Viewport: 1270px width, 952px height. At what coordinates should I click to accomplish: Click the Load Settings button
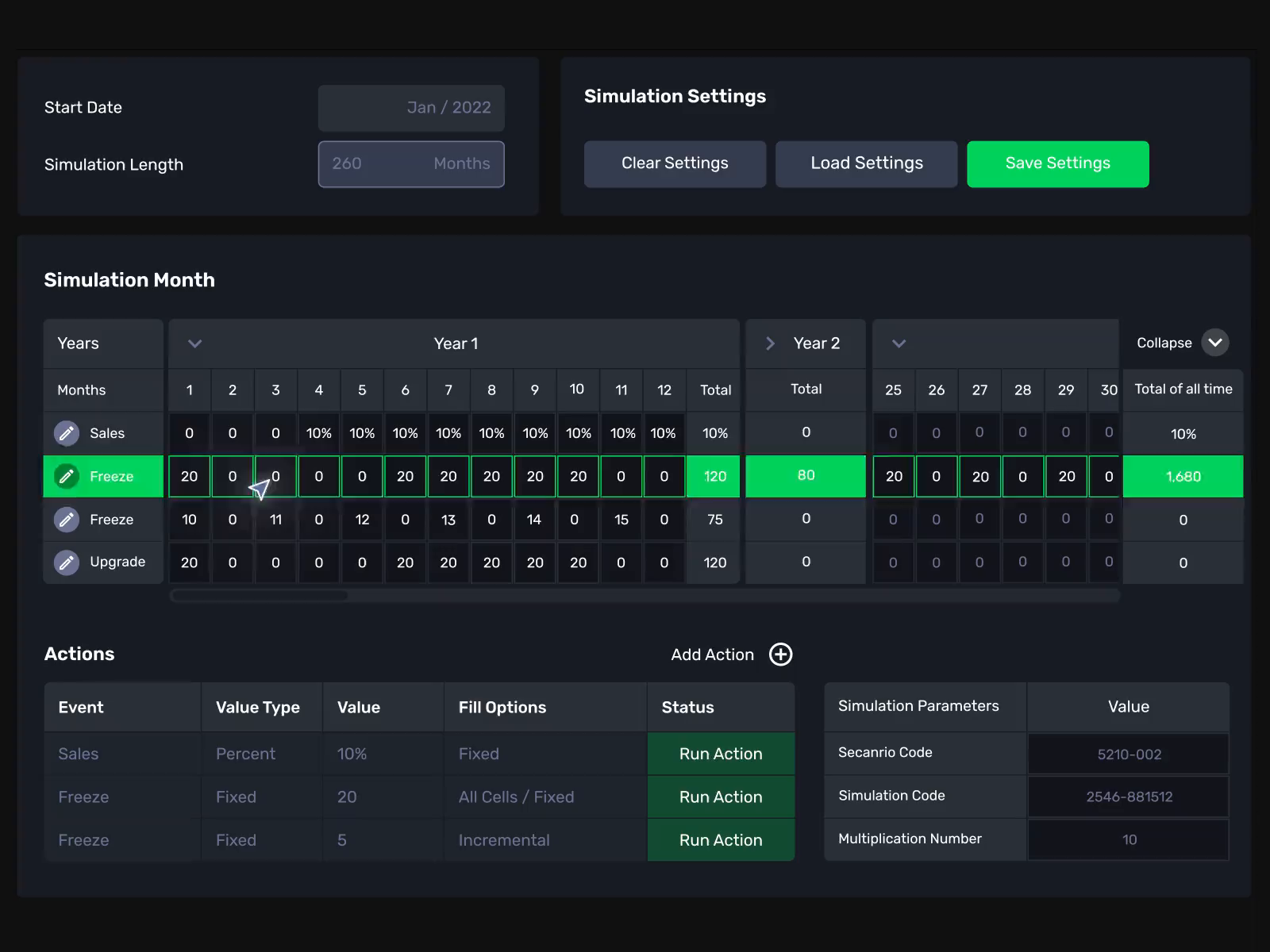click(866, 163)
